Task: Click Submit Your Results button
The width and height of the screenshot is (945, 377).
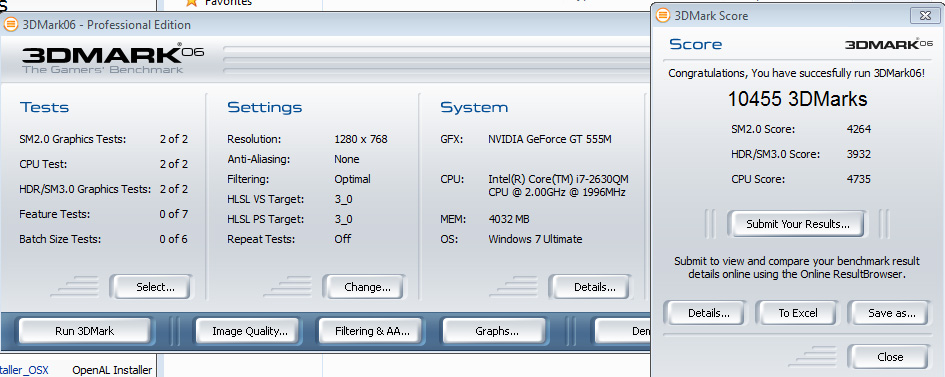Action: pos(797,224)
